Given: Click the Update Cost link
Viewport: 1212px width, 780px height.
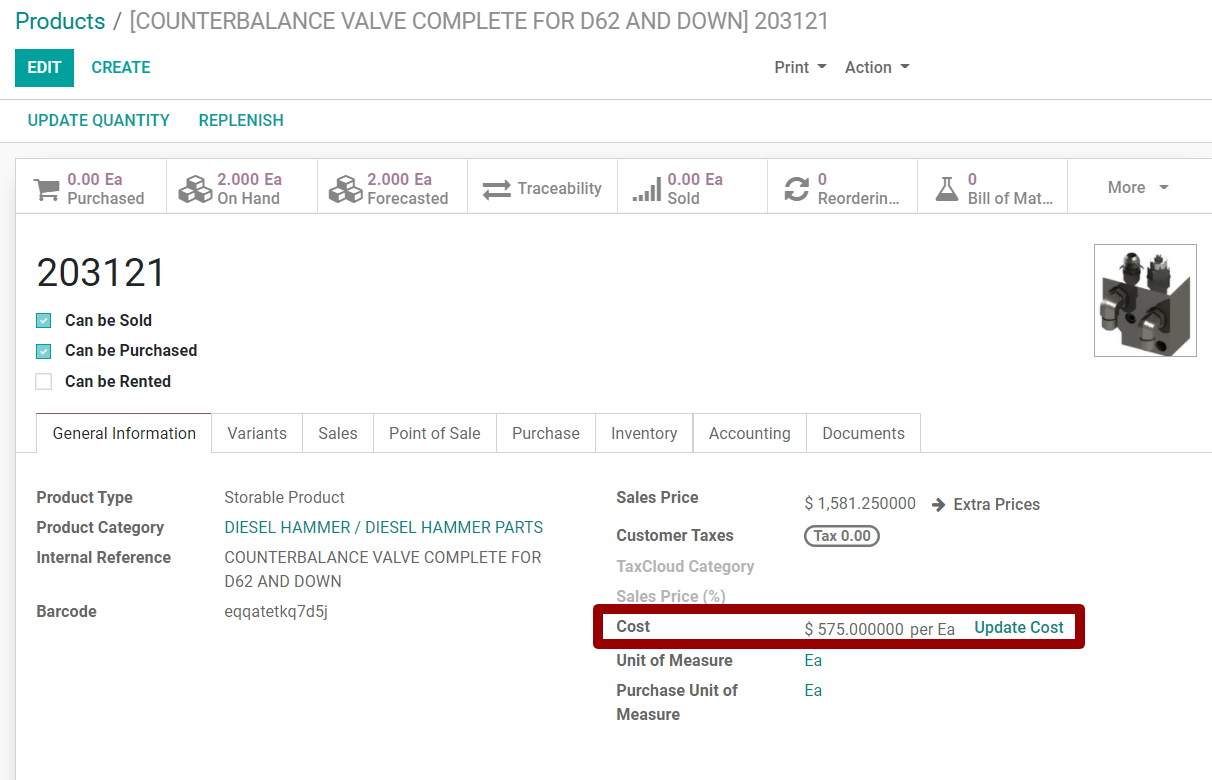Looking at the screenshot, I should [x=1019, y=627].
